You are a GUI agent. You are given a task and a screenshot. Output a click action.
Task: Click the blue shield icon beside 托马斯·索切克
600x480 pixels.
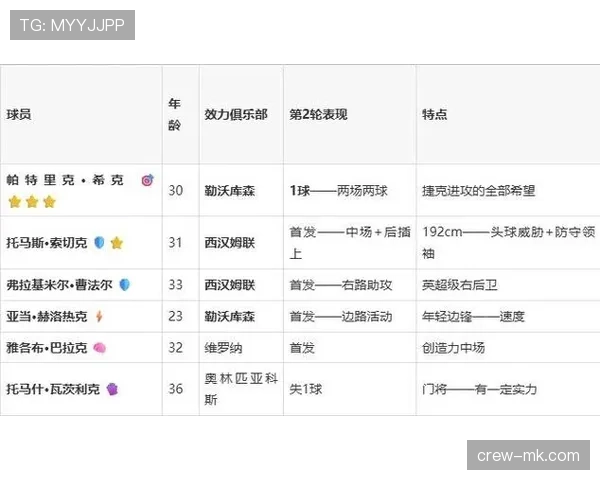point(99,243)
